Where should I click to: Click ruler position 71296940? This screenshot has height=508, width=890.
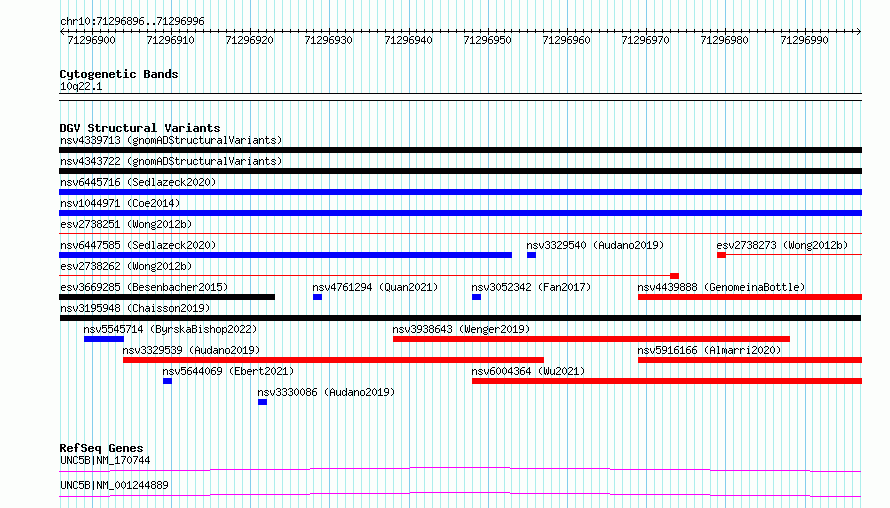pos(408,40)
